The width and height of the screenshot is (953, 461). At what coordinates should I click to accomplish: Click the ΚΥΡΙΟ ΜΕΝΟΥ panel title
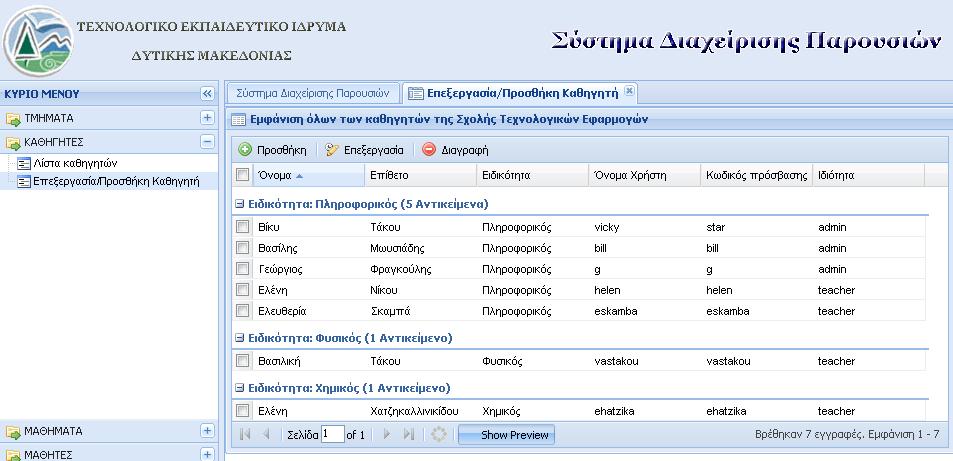[42, 94]
